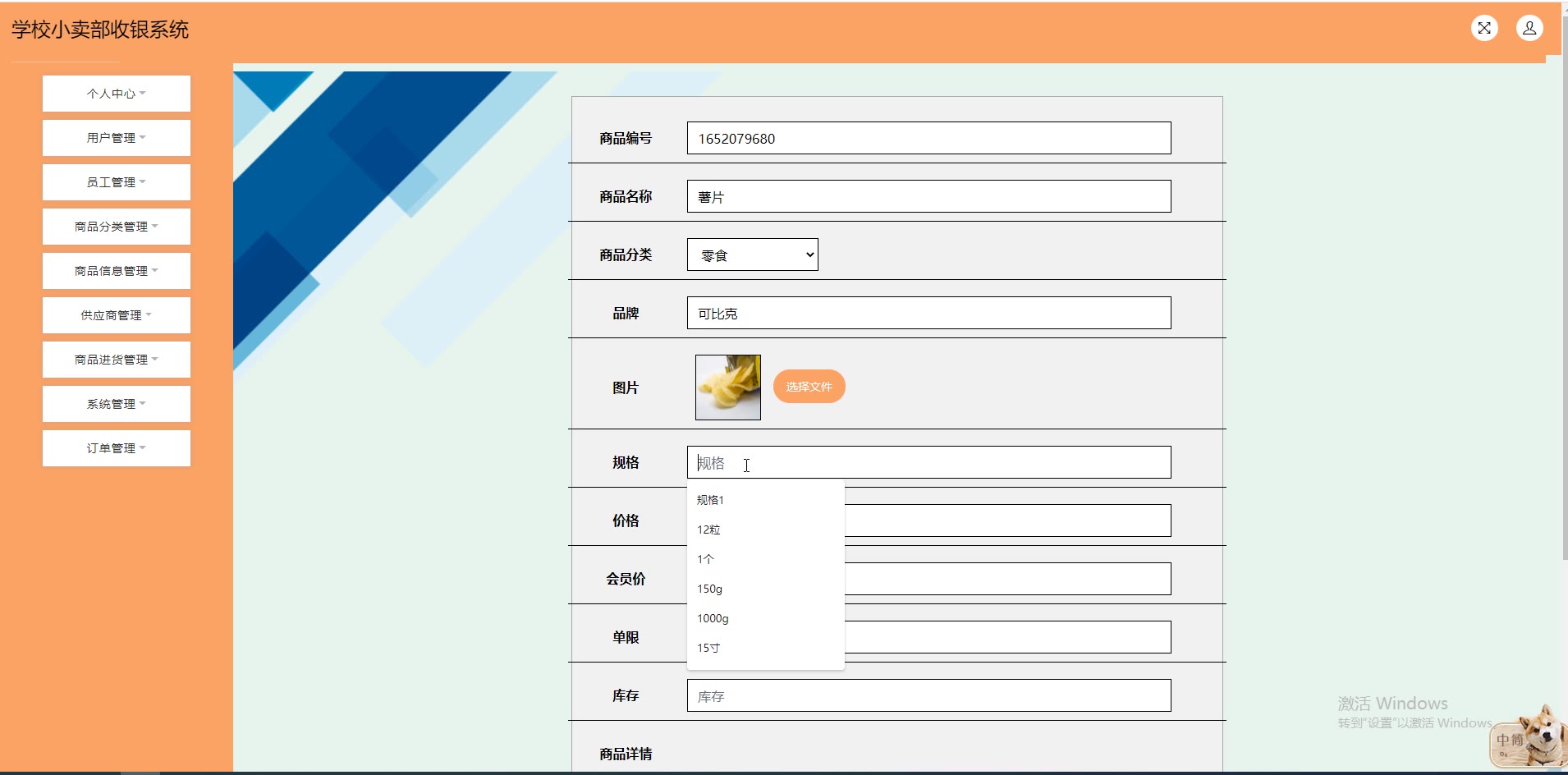Click the 商品编号 input field
Image resolution: width=1568 pixels, height=775 pixels.
pos(929,138)
